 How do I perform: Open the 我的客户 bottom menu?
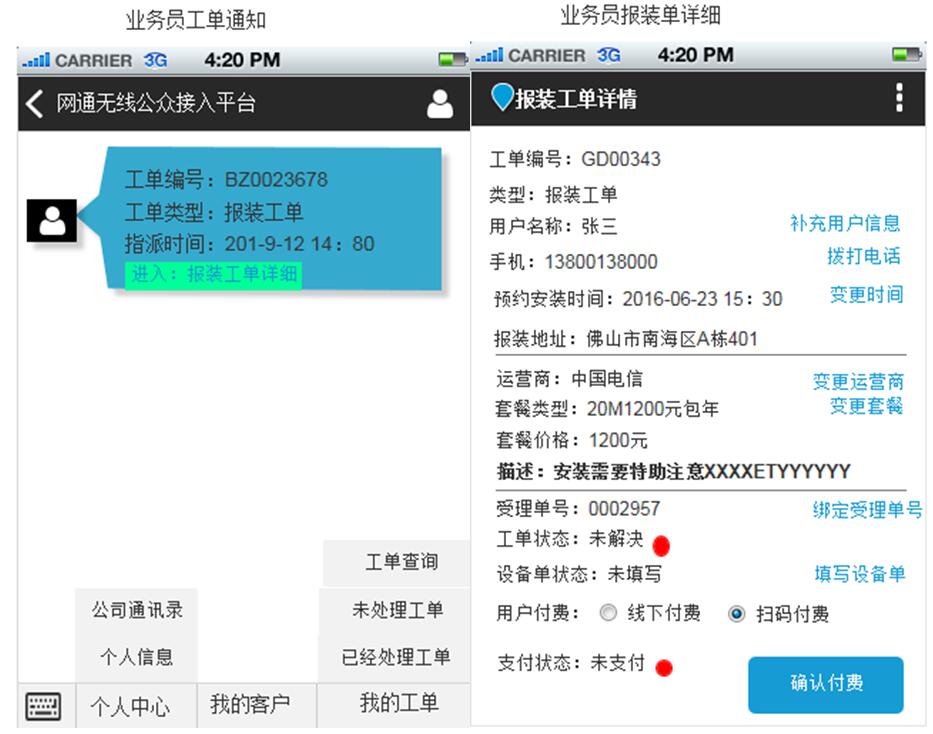[257, 705]
